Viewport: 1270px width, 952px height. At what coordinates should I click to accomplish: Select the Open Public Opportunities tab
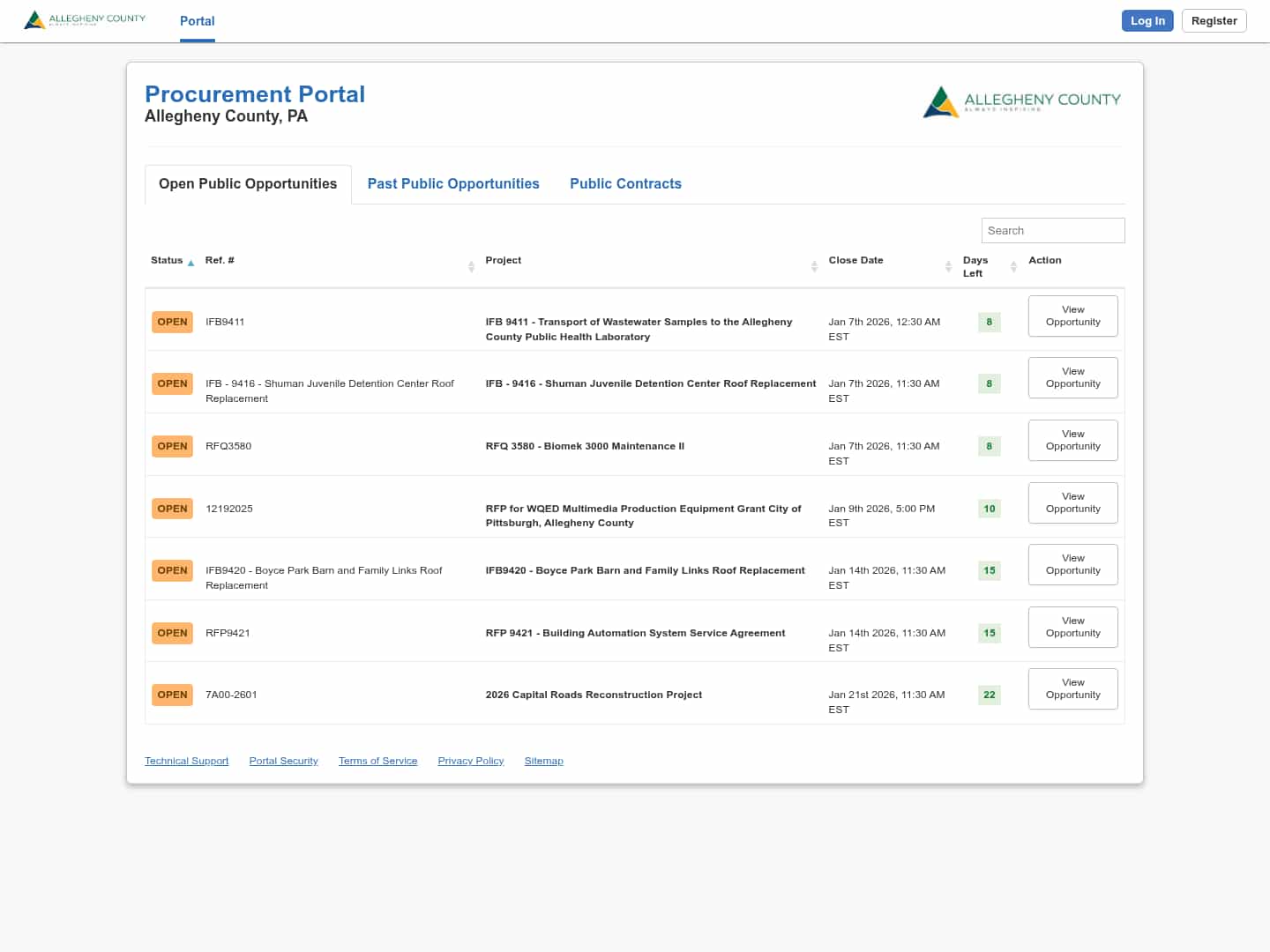[x=248, y=183]
